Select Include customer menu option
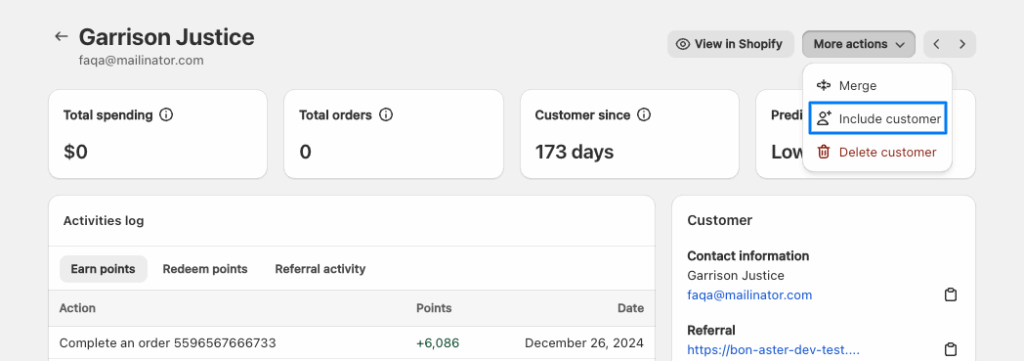The height and width of the screenshot is (361, 1024). click(878, 119)
